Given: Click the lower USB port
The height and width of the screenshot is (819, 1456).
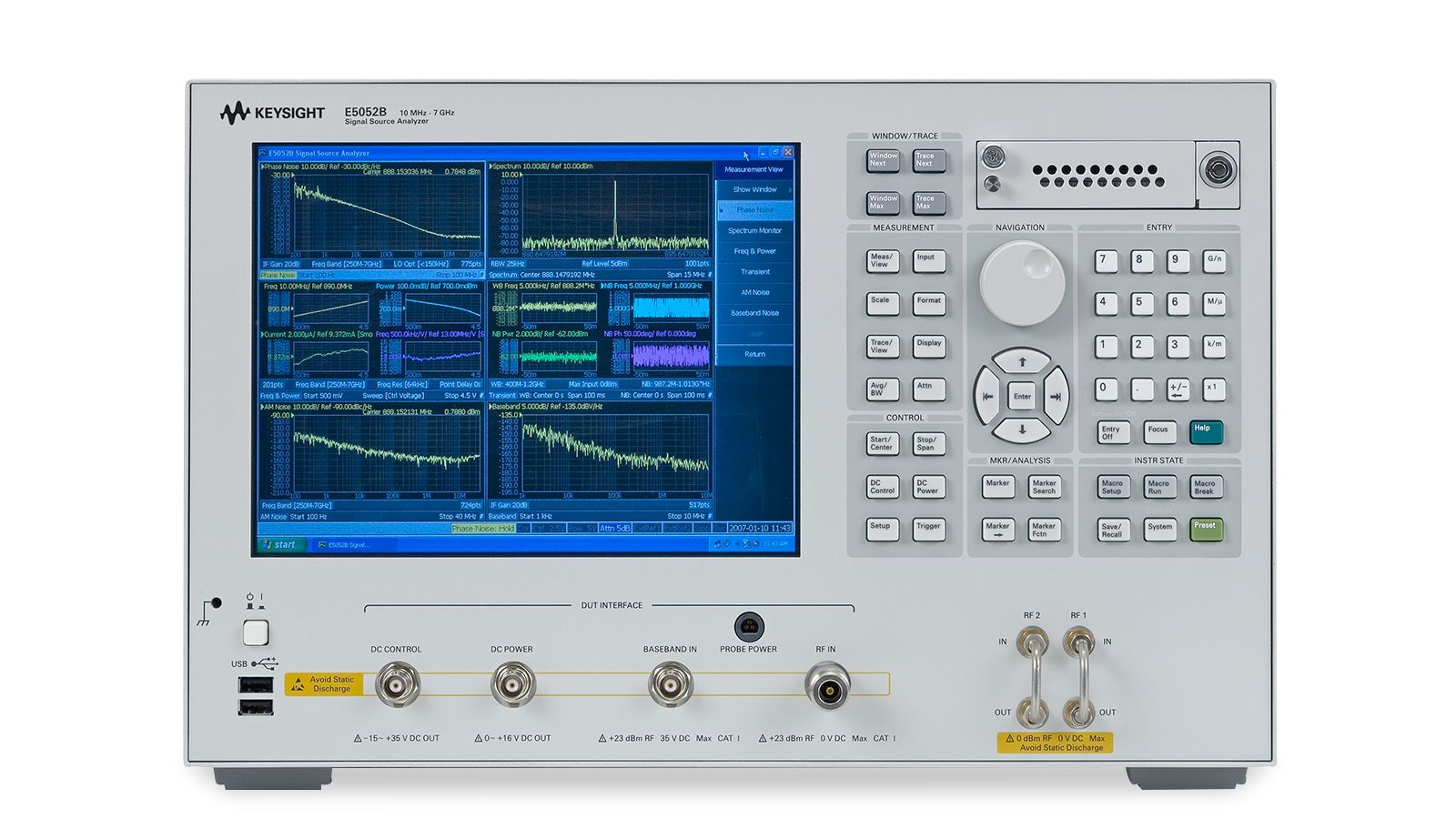Looking at the screenshot, I should (256, 706).
